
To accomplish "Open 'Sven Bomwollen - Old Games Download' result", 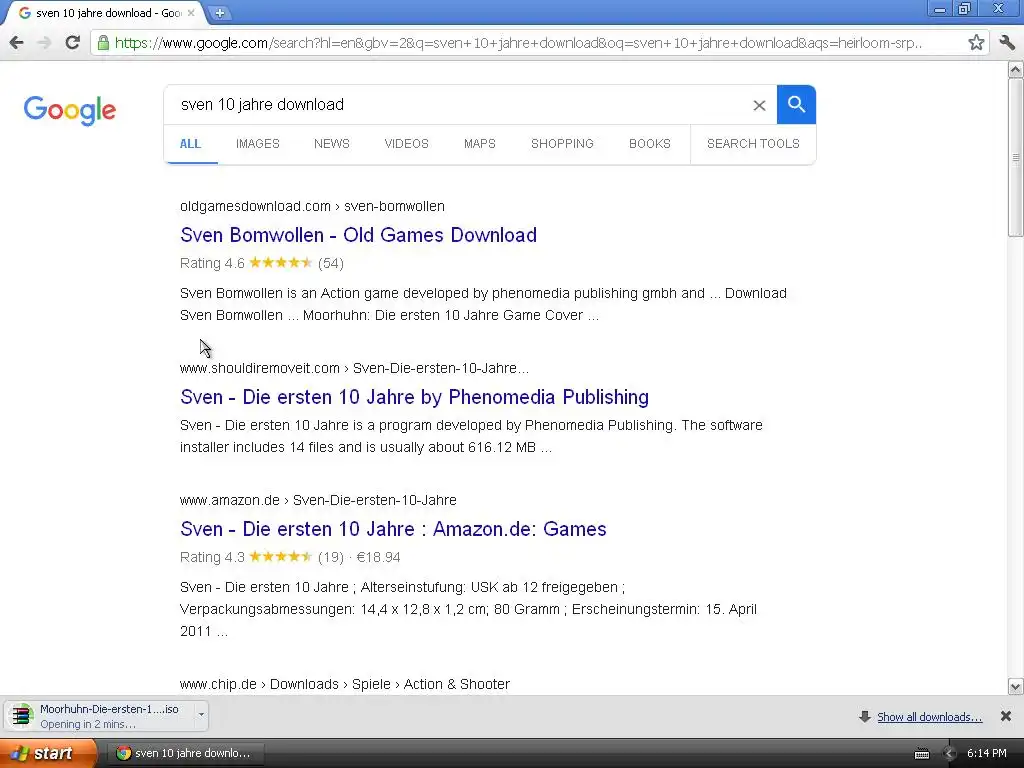I will point(358,235).
